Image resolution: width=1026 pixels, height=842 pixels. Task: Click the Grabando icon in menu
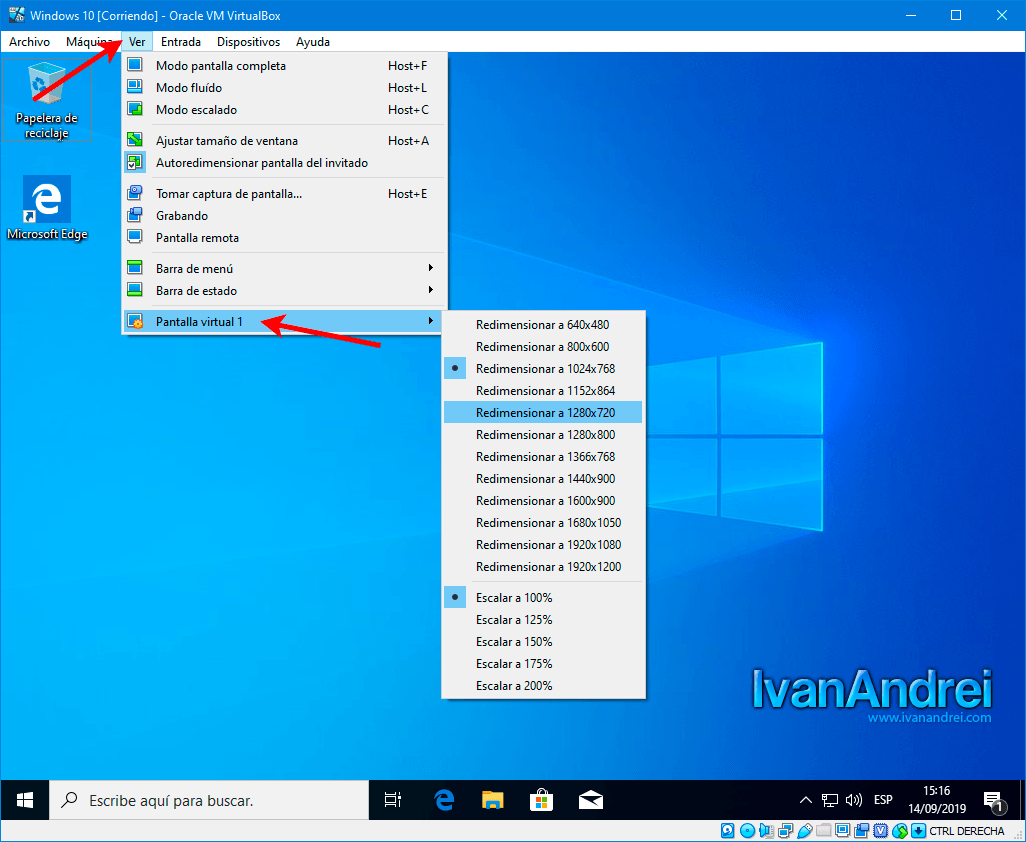135,215
